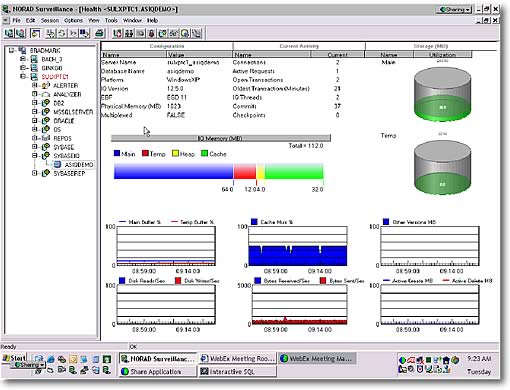Collapse the BRADMARK root node
The image size is (510, 390).
pos(11,50)
